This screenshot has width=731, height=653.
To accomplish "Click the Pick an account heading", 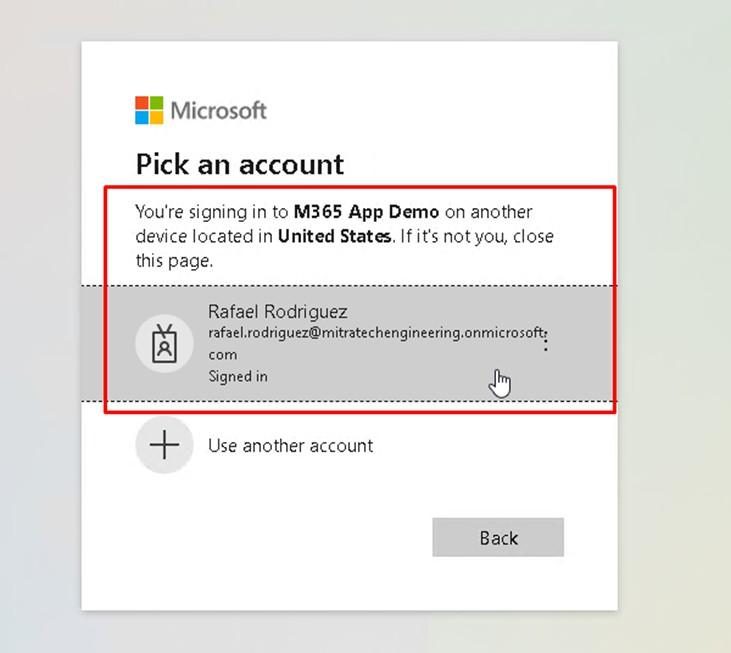I will [240, 164].
